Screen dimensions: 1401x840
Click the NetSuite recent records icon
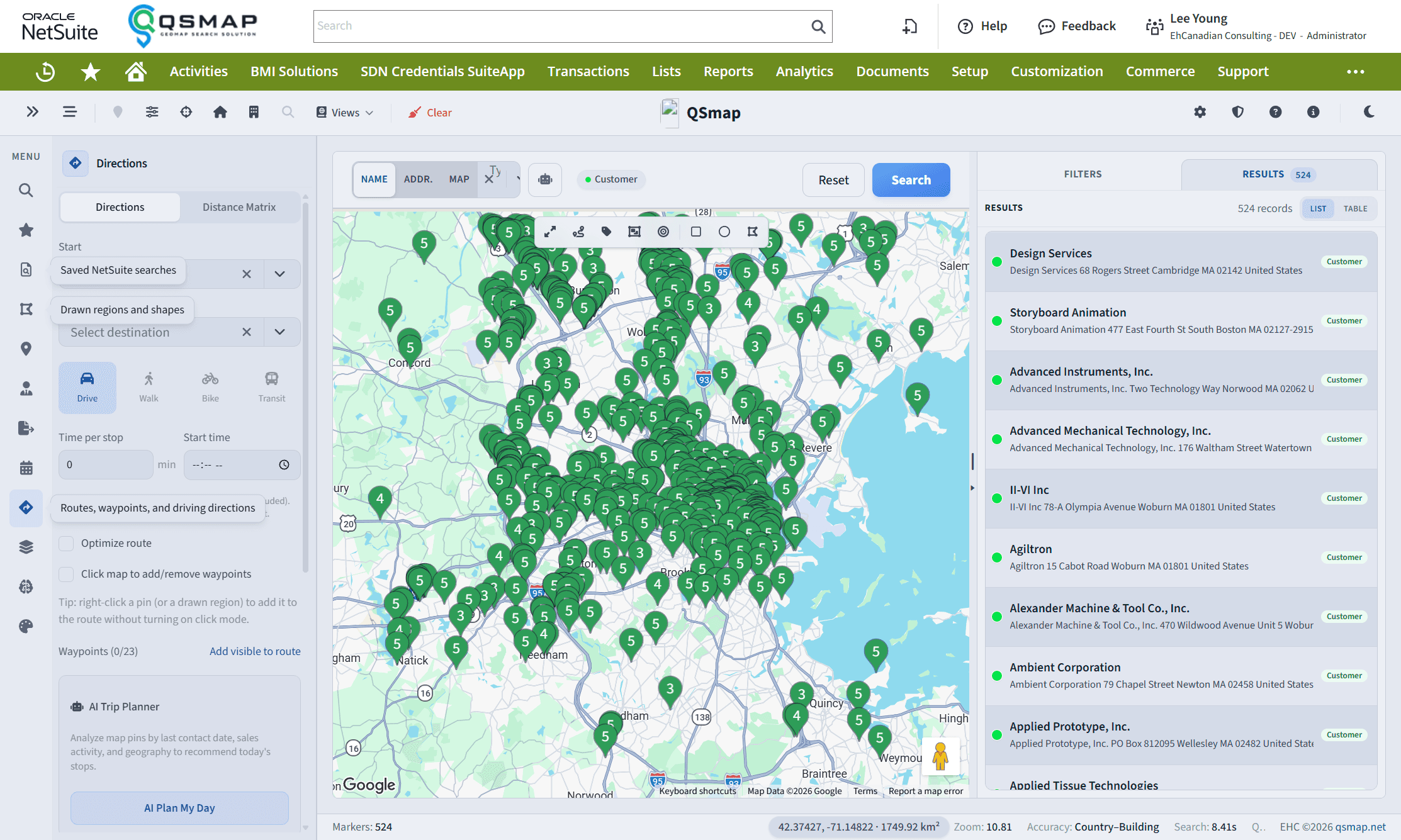[45, 72]
